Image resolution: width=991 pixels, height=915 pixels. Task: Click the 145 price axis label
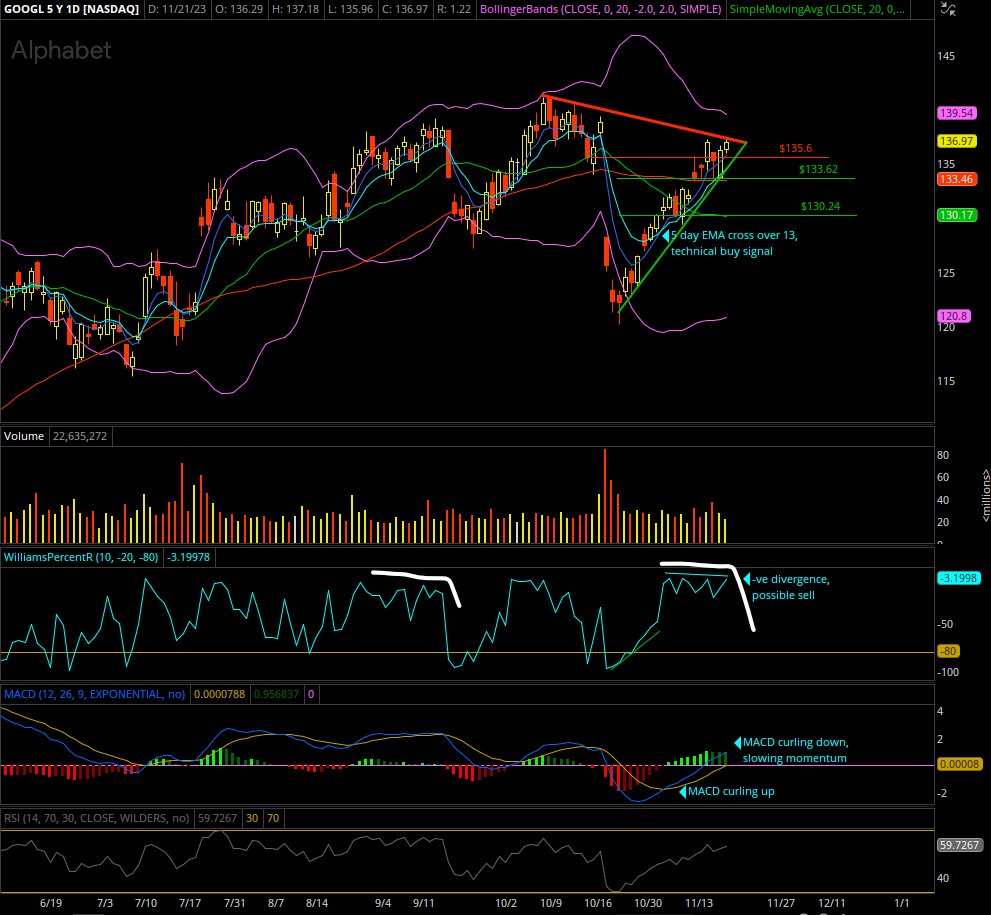point(946,56)
